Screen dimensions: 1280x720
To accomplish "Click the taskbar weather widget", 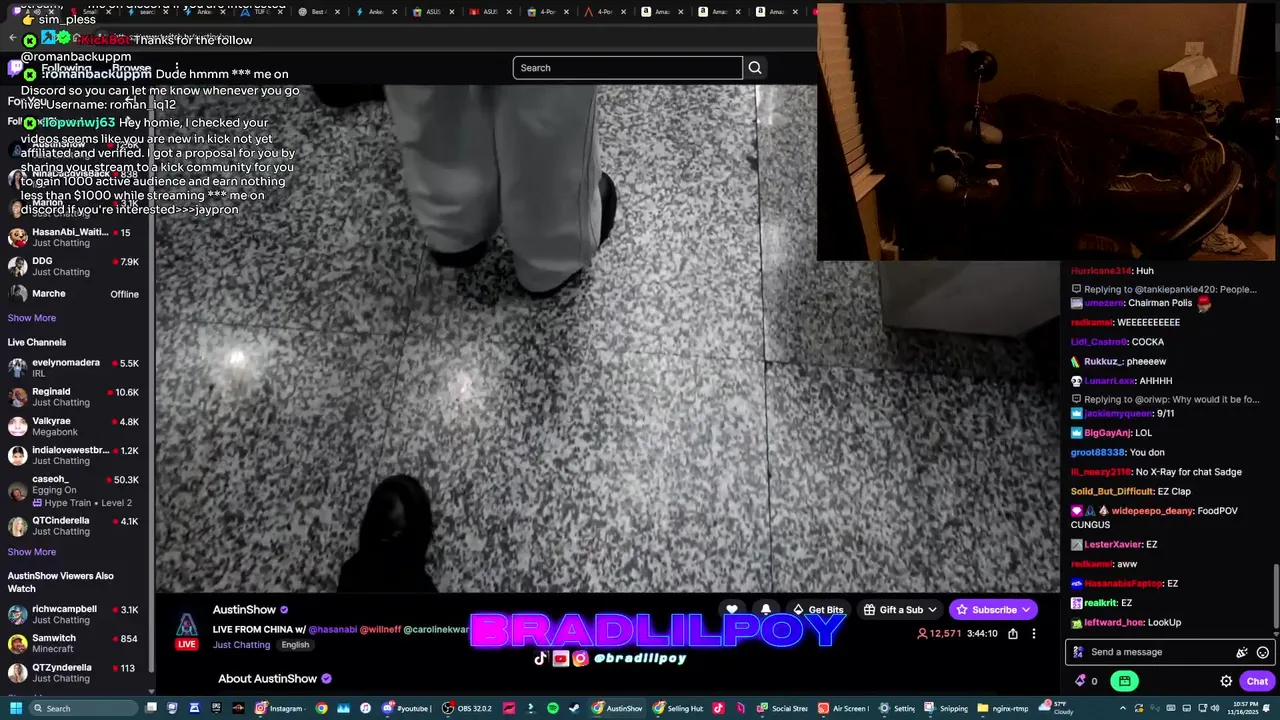I will tap(1056, 708).
